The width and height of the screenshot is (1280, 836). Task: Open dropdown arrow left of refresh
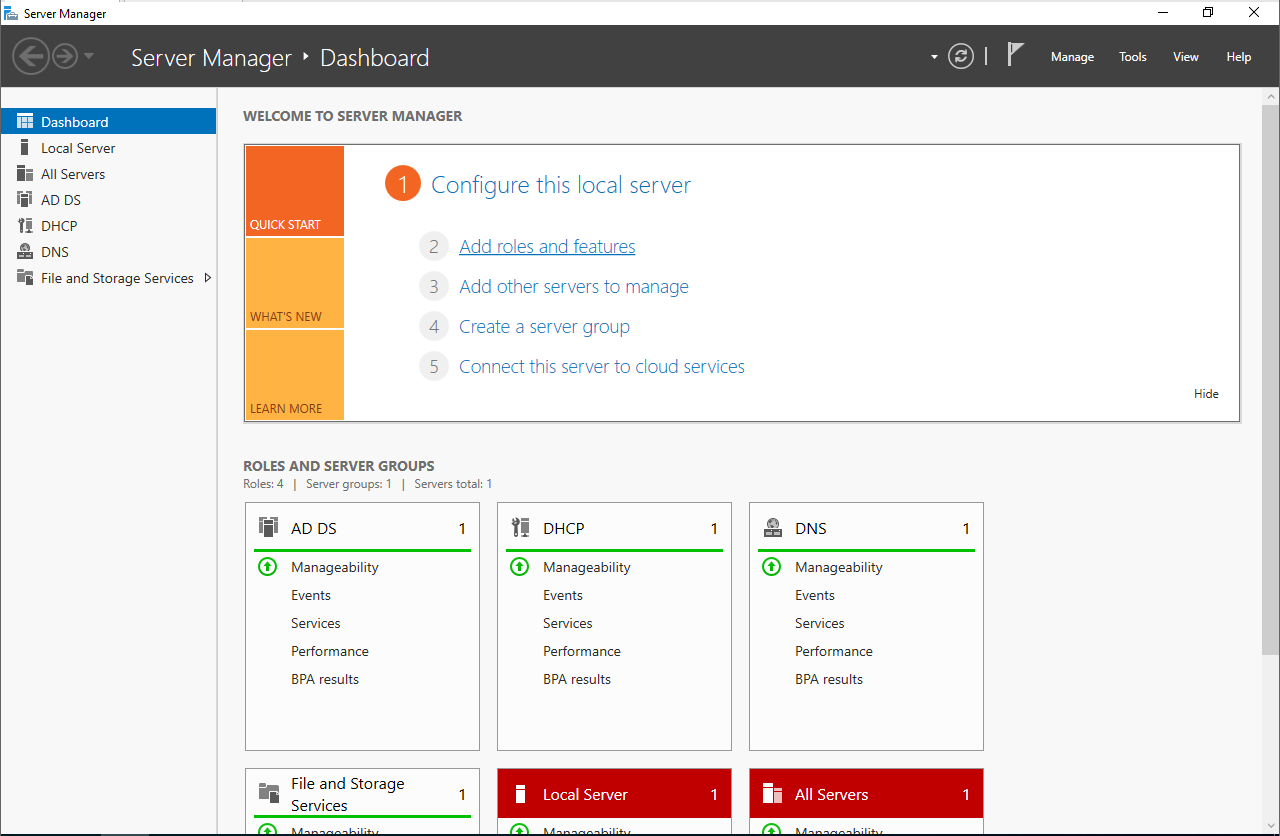pyautogui.click(x=934, y=57)
